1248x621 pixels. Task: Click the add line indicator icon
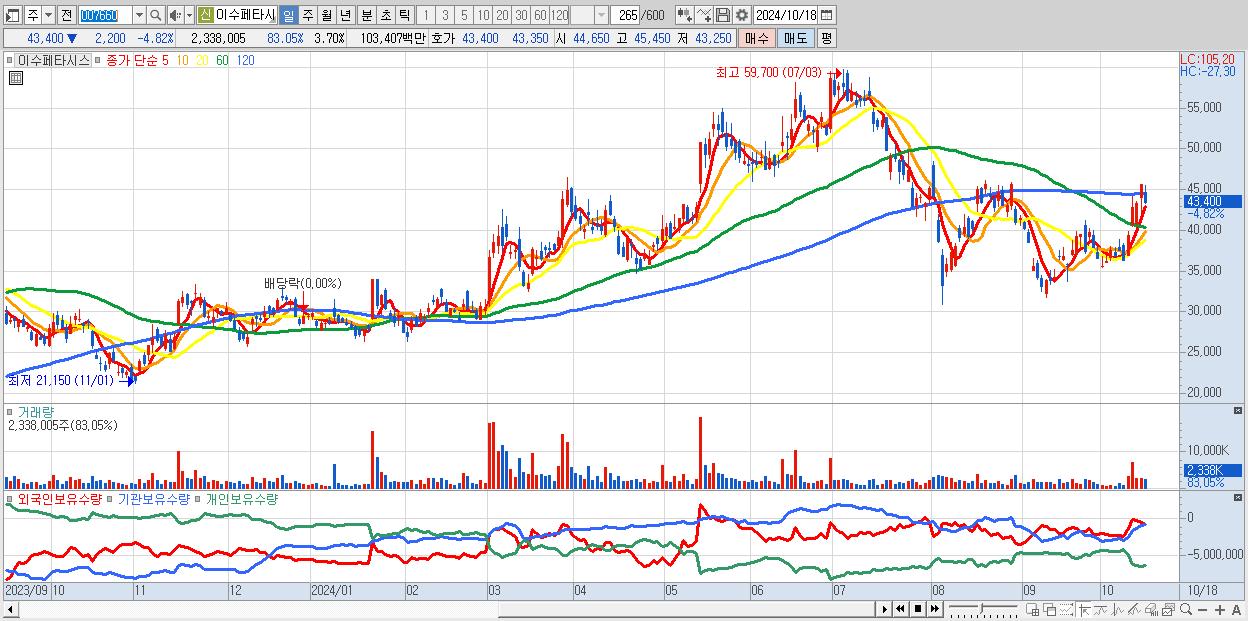coord(704,16)
